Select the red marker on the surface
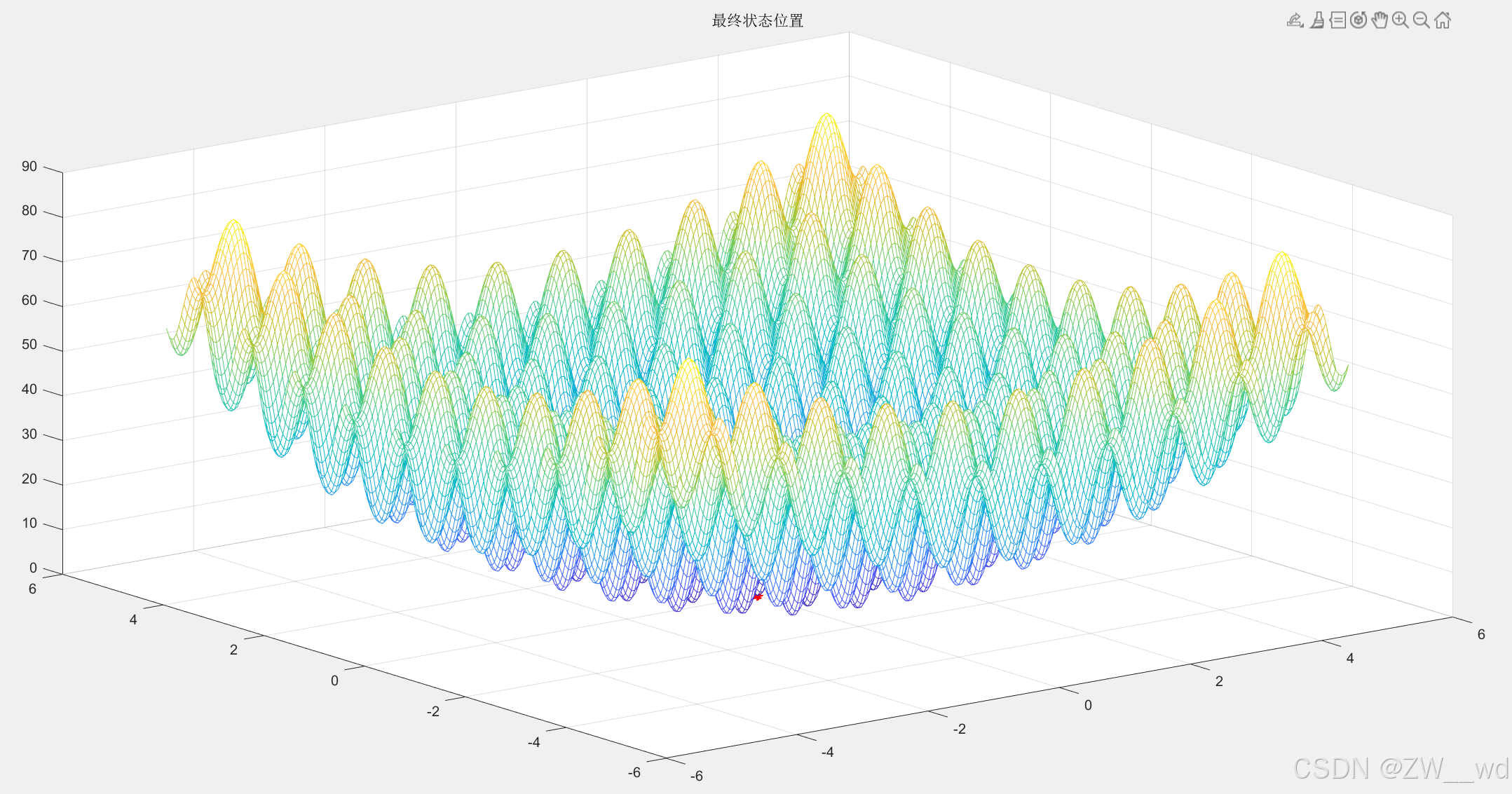 758,597
